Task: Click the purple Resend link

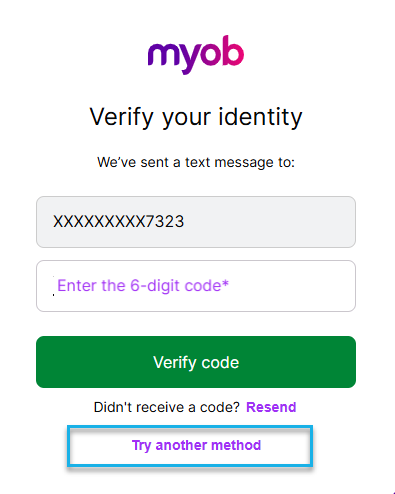Action: click(x=271, y=407)
